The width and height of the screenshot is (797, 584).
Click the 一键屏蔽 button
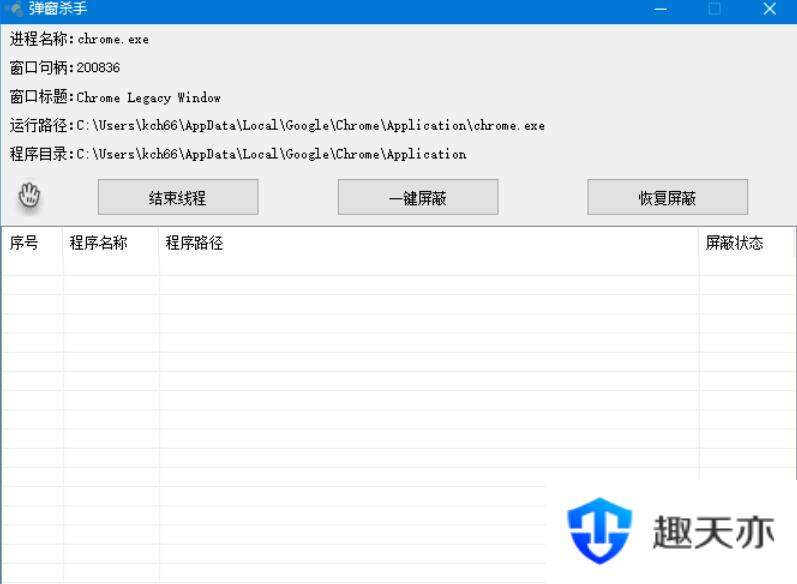click(418, 197)
